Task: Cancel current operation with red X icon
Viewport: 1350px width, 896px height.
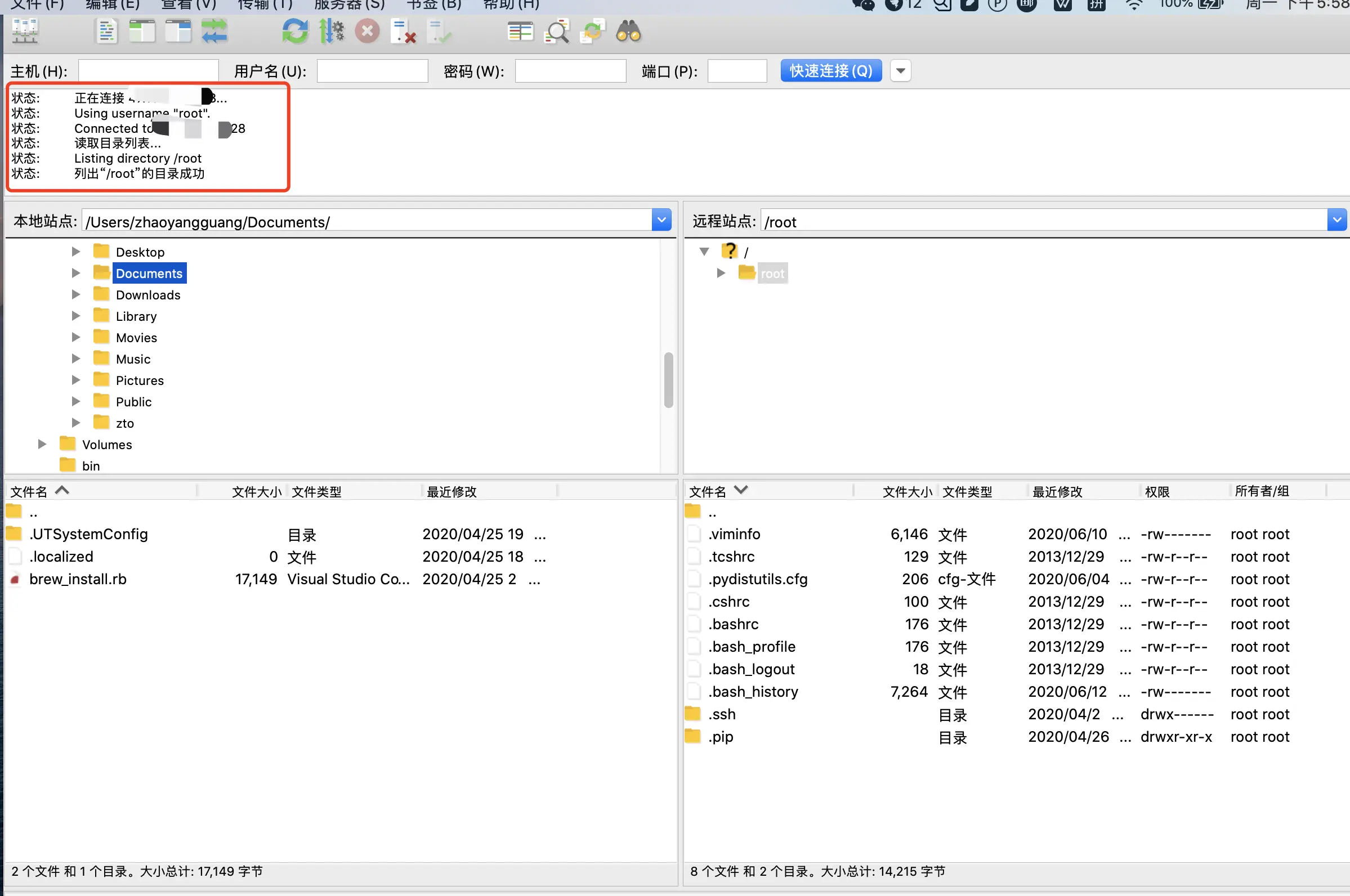Action: [x=367, y=32]
